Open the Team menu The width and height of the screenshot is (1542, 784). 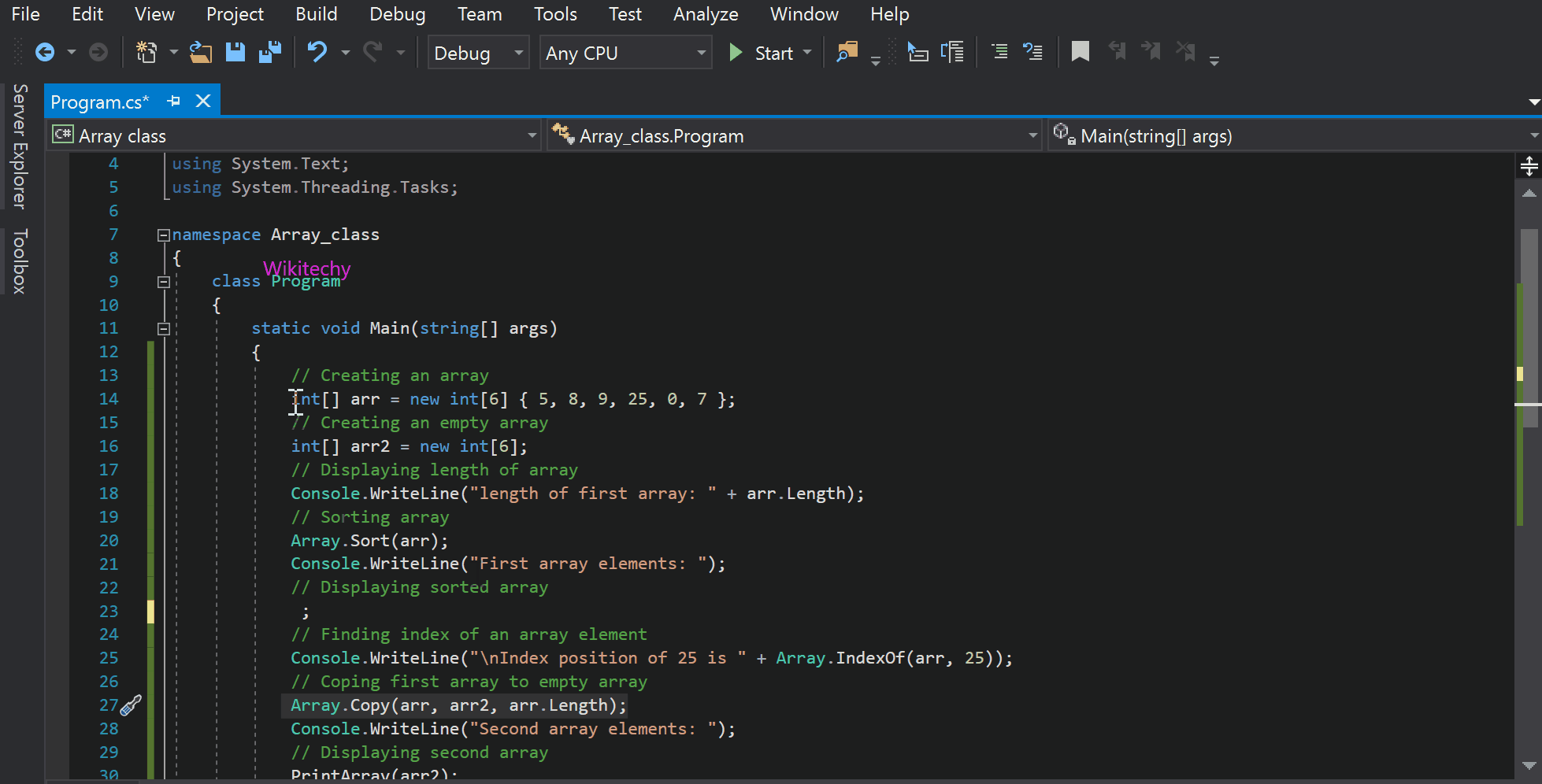point(480,14)
